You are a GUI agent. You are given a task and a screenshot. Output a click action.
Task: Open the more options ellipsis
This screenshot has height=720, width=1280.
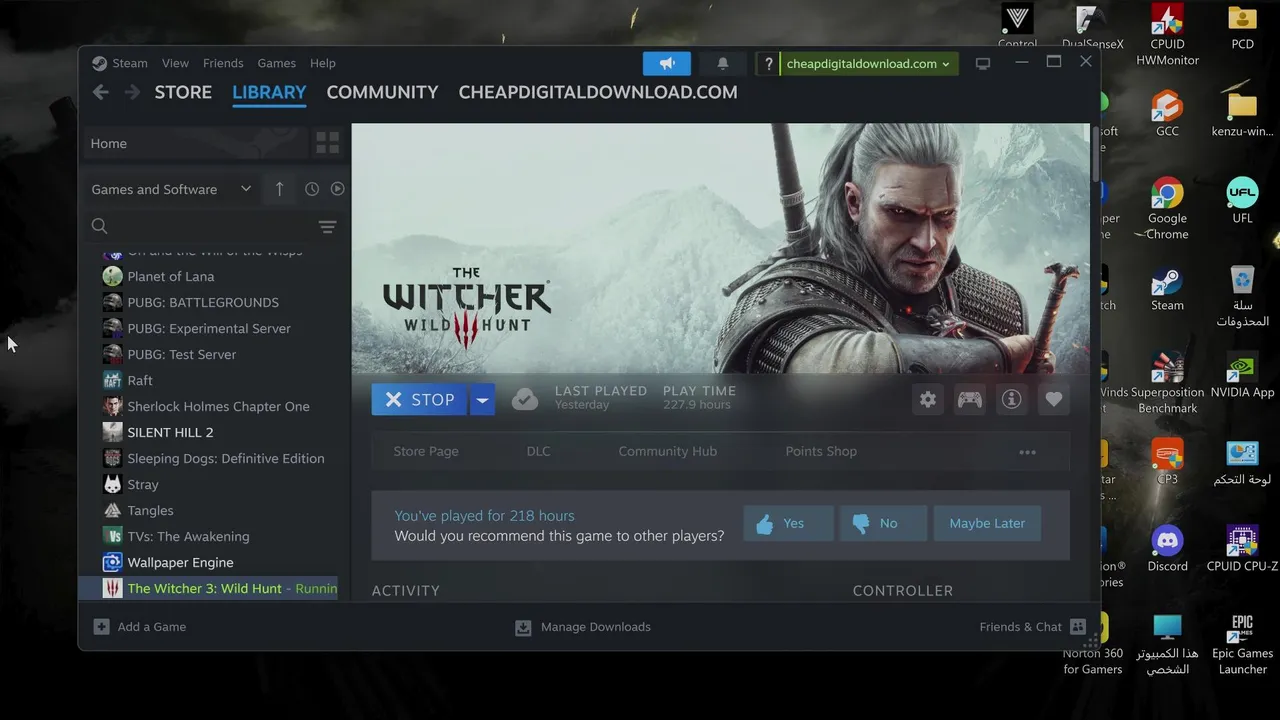[x=1027, y=452]
